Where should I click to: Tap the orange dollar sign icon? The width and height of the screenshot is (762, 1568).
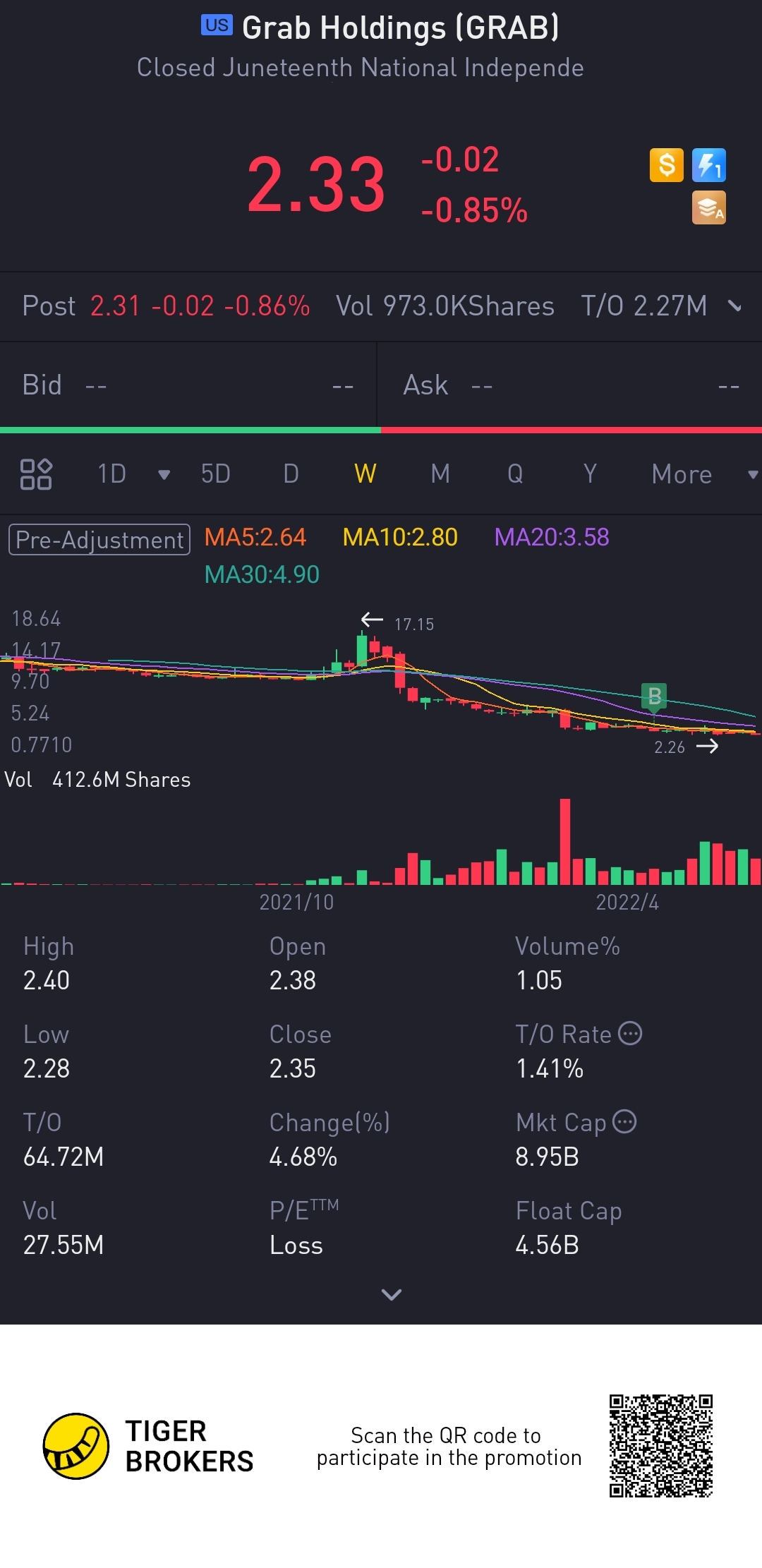[667, 165]
